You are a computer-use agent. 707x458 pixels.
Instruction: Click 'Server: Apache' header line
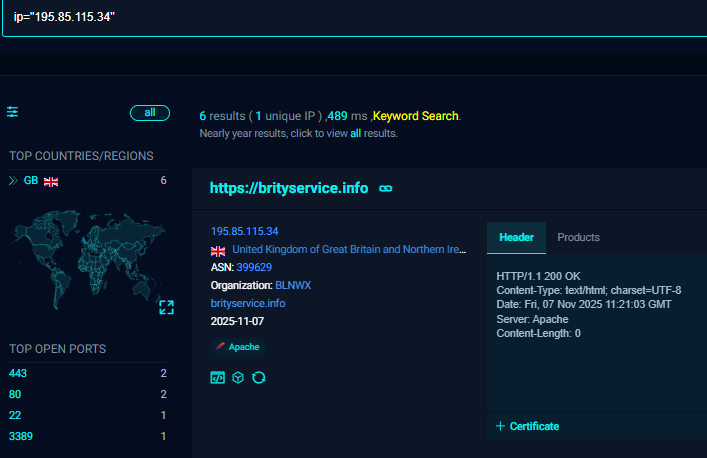[532, 319]
